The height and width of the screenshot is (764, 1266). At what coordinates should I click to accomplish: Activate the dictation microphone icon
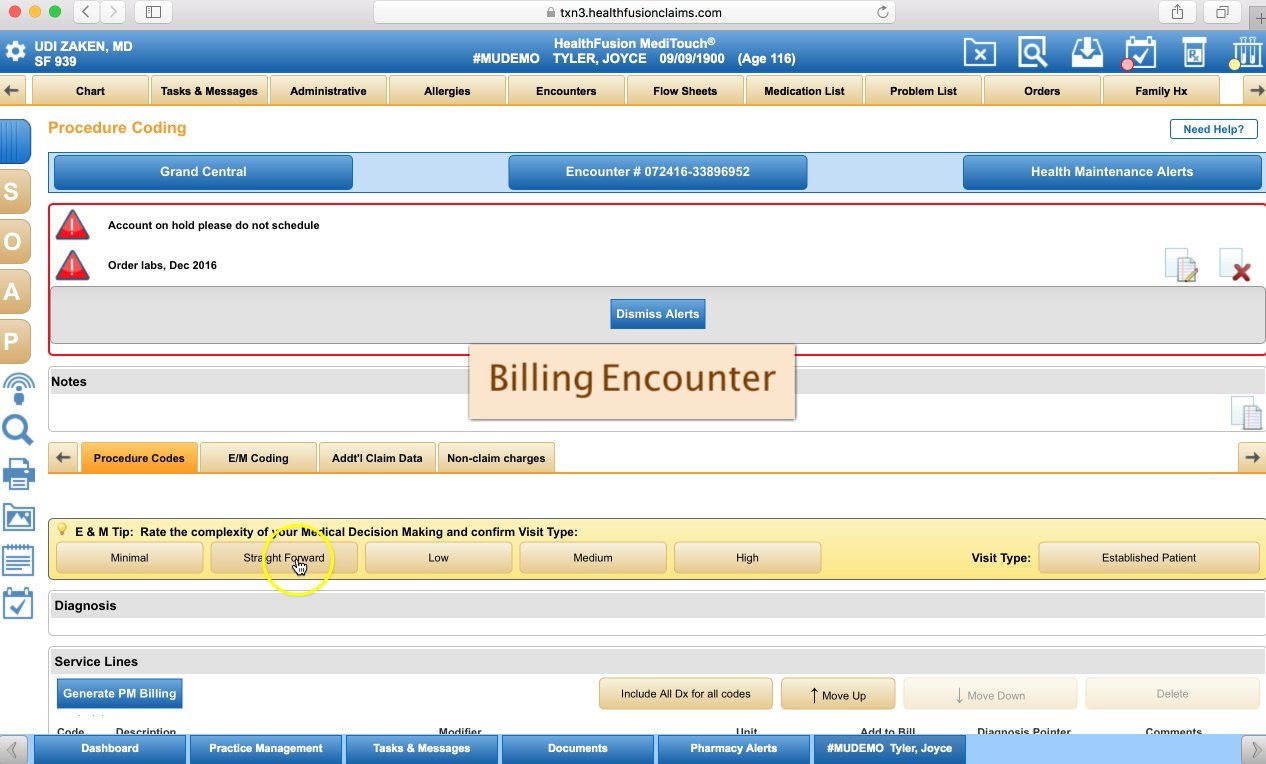(x=19, y=388)
